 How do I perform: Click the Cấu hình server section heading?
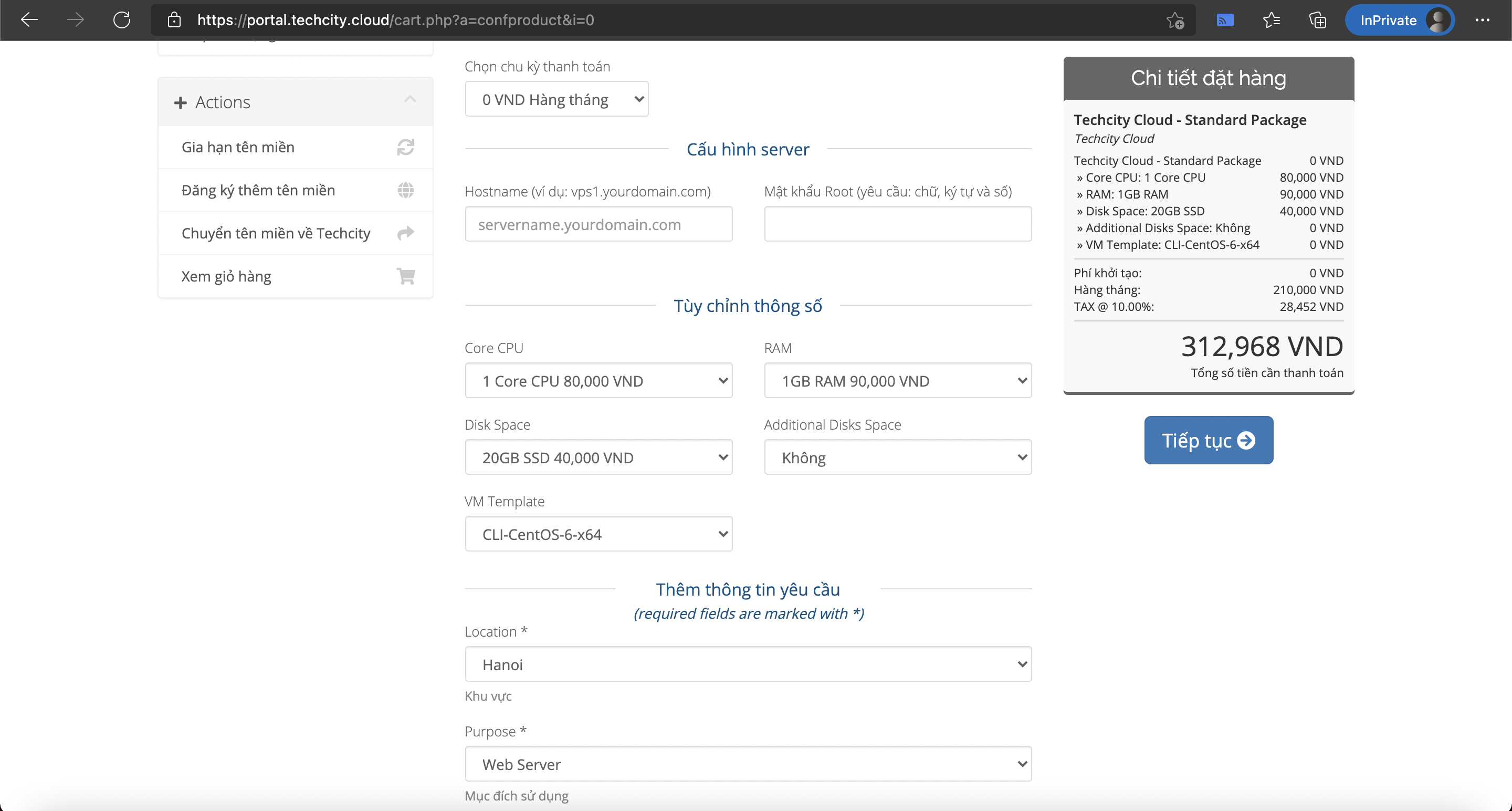pyautogui.click(x=748, y=149)
